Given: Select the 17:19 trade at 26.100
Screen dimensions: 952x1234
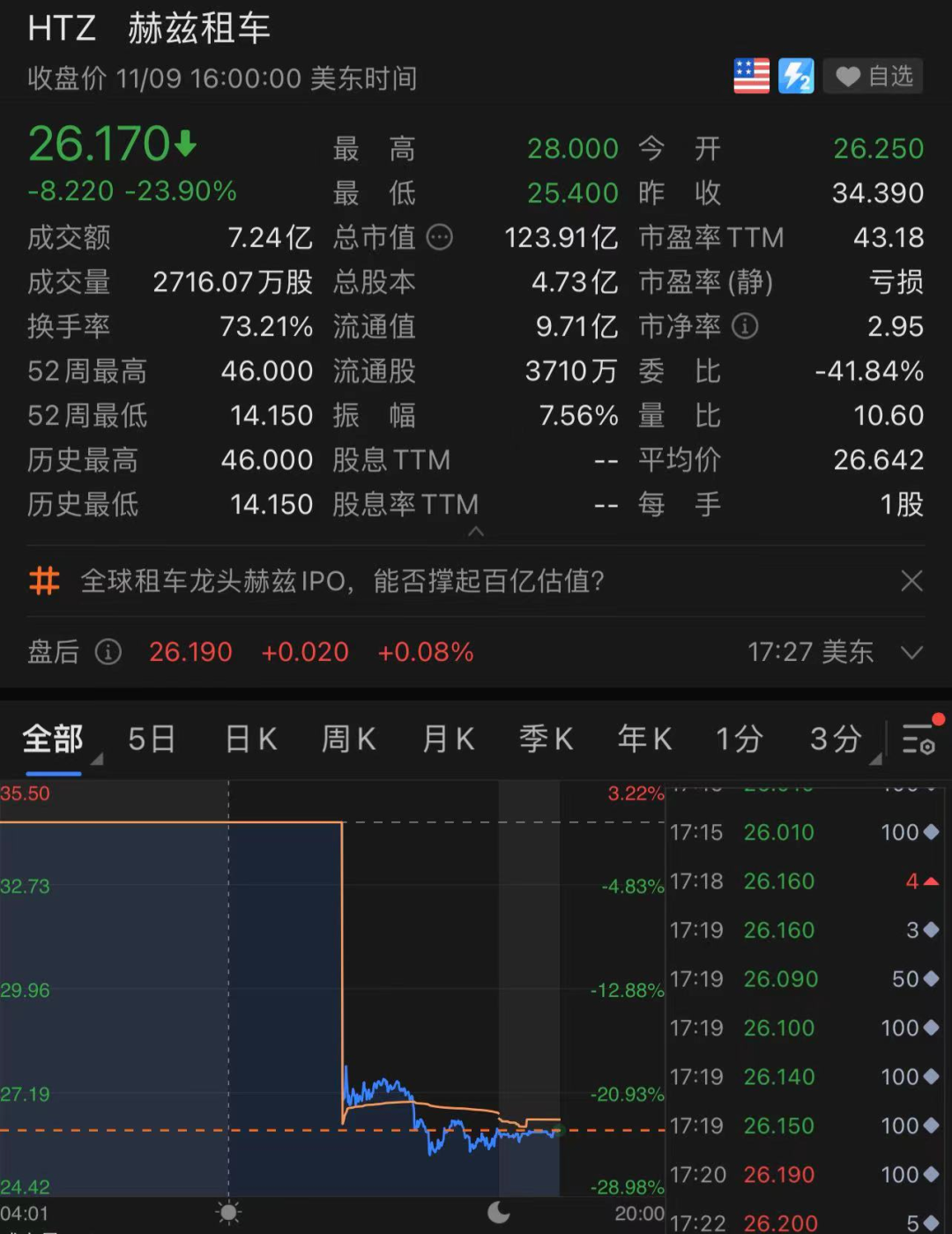Looking at the screenshot, I should click(x=805, y=1028).
